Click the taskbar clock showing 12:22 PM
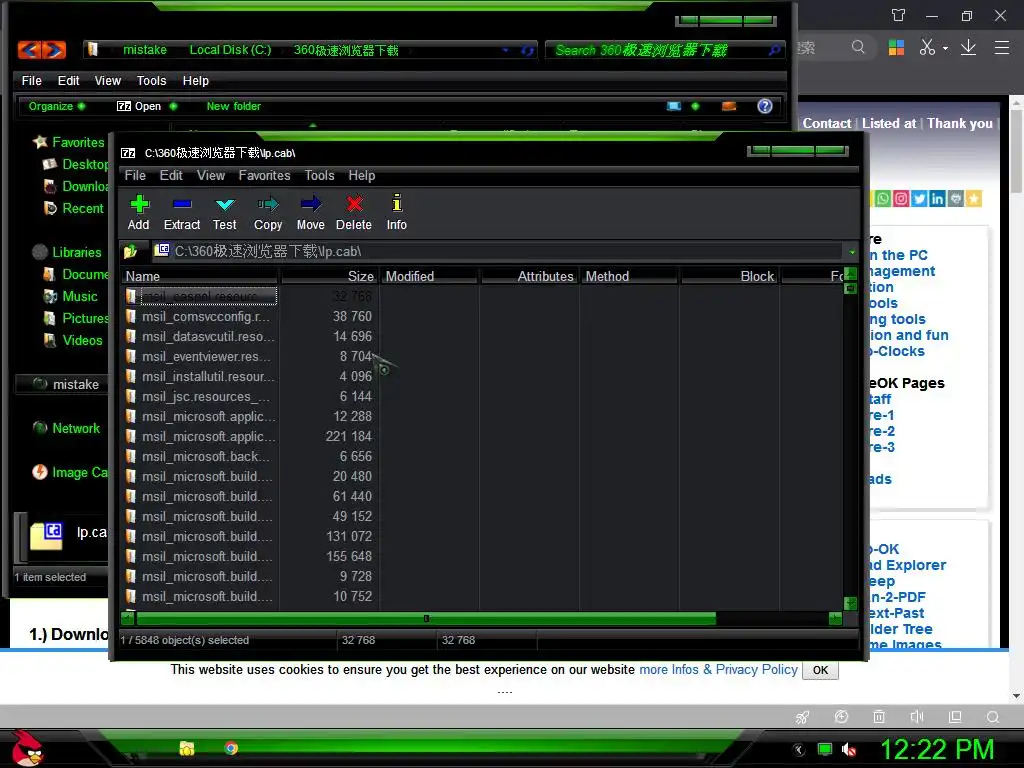 point(937,749)
